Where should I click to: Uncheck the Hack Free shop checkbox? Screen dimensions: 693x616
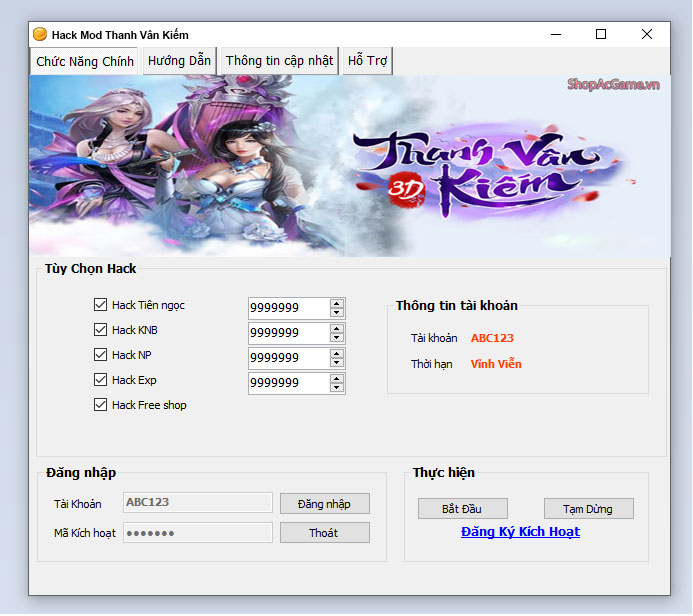point(100,405)
